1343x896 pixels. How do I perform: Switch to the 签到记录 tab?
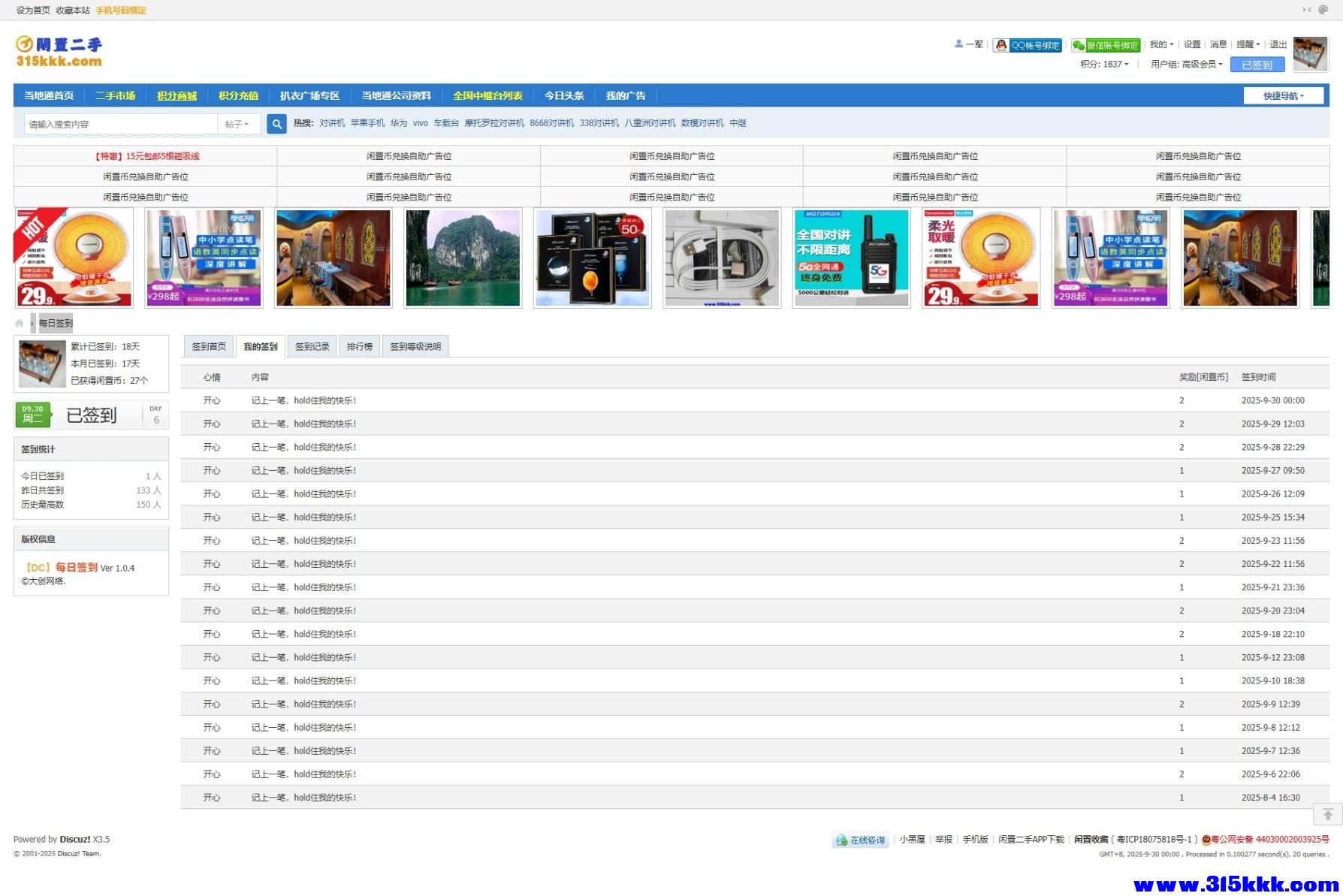click(x=312, y=346)
